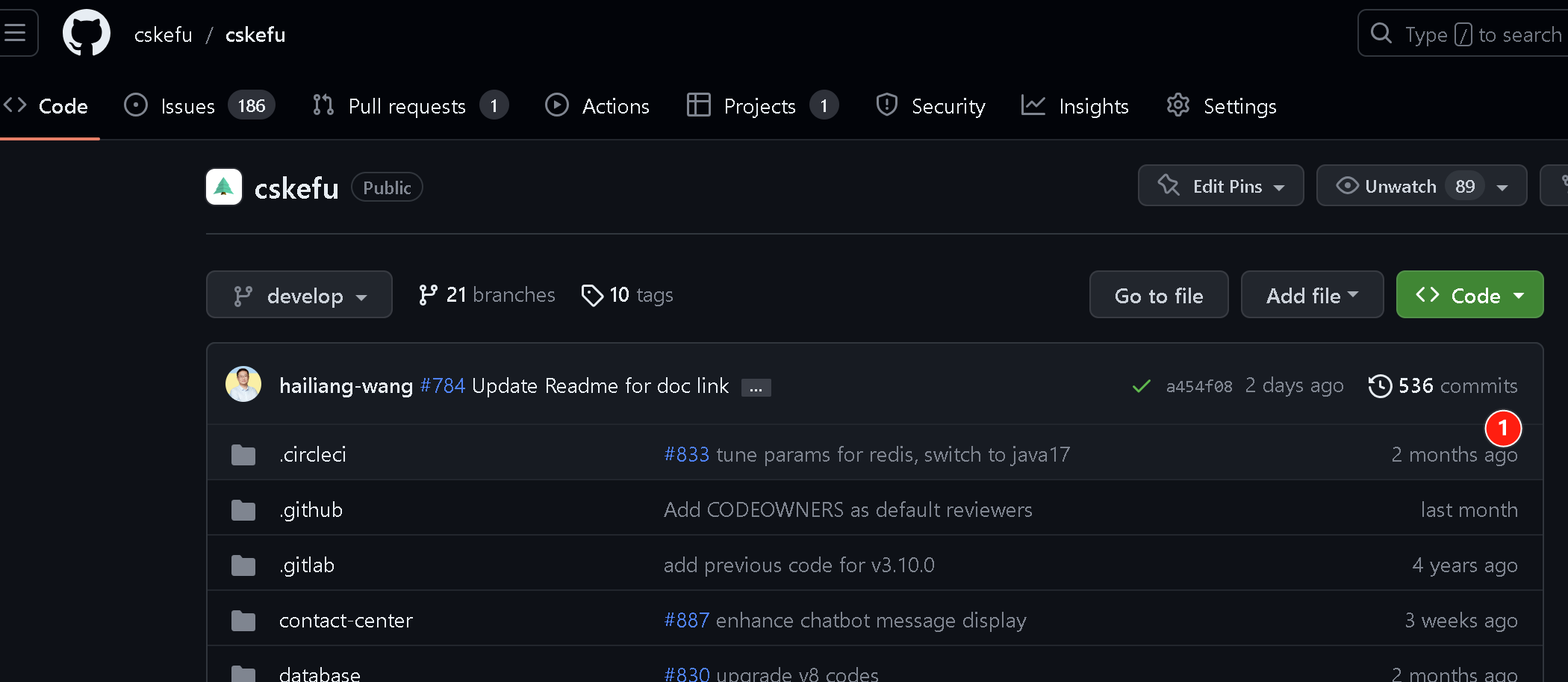The width and height of the screenshot is (1568, 682).
Task: Open the contact-center folder
Action: click(x=346, y=620)
